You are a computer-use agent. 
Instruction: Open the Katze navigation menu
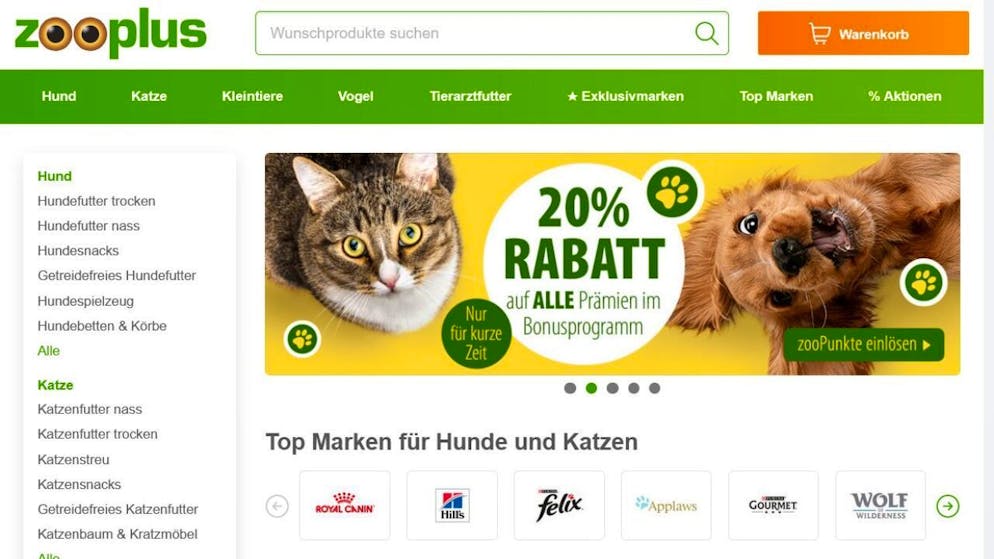149,96
